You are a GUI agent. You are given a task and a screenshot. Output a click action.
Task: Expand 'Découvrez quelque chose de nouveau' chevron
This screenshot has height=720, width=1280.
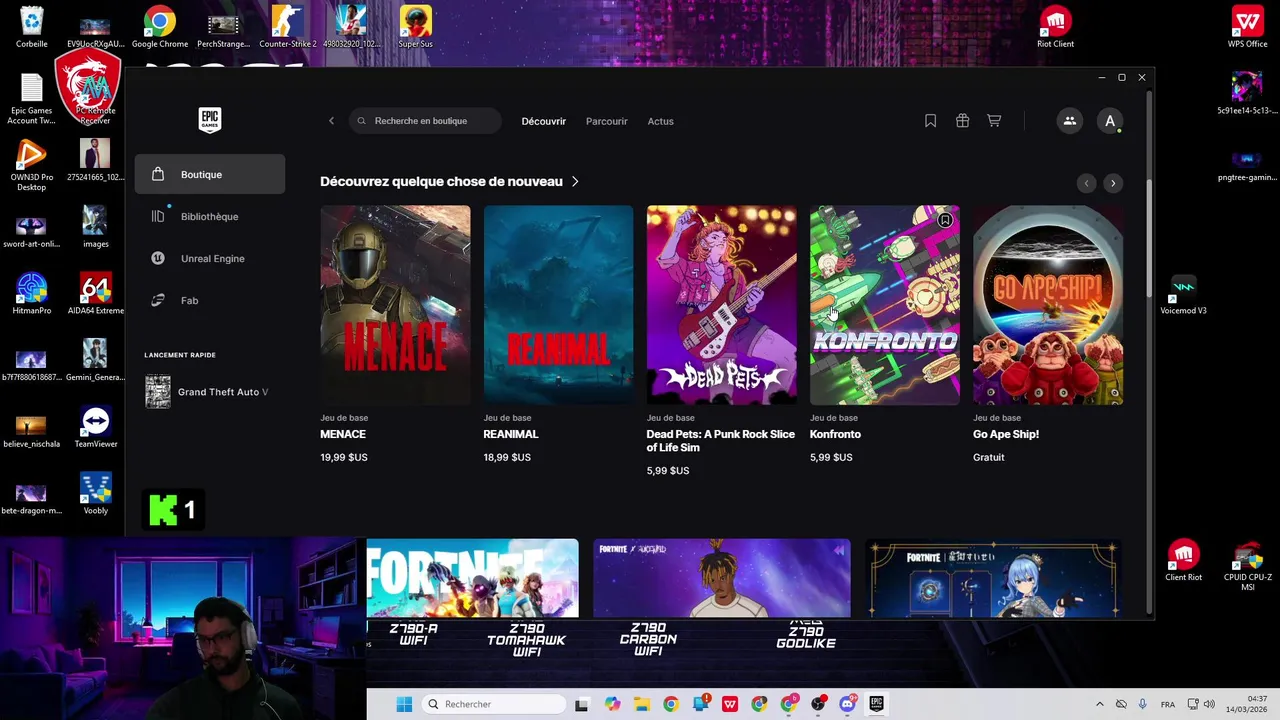[575, 182]
